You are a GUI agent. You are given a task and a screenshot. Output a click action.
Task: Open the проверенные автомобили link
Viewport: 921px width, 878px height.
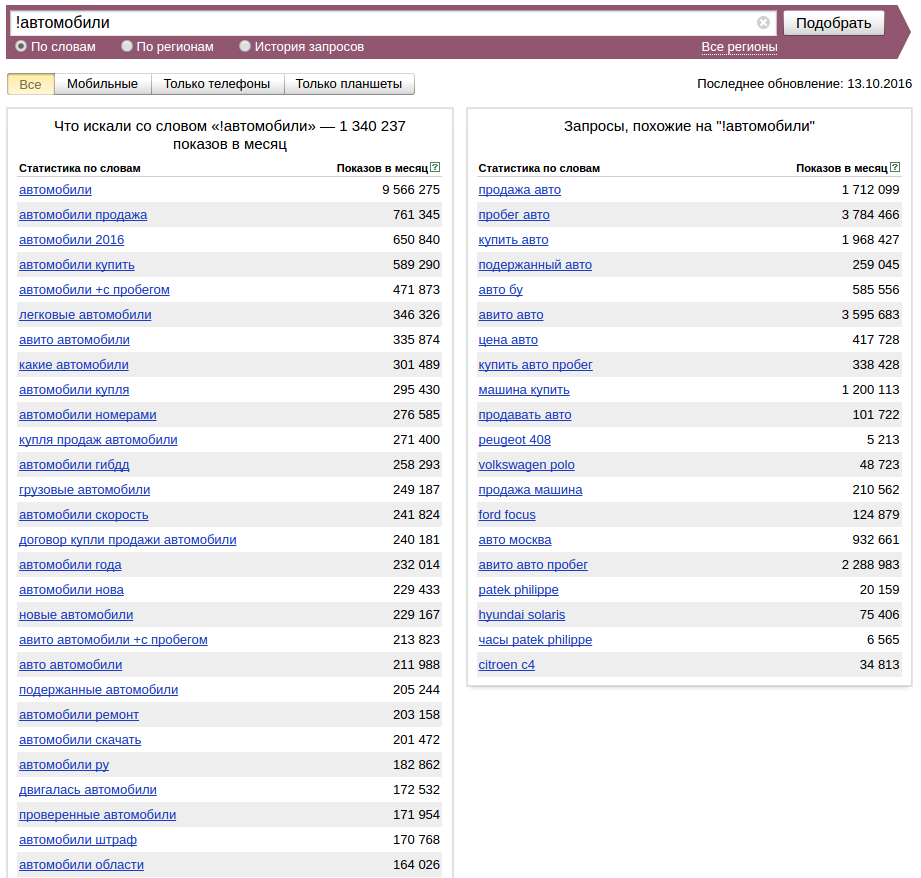pos(98,815)
